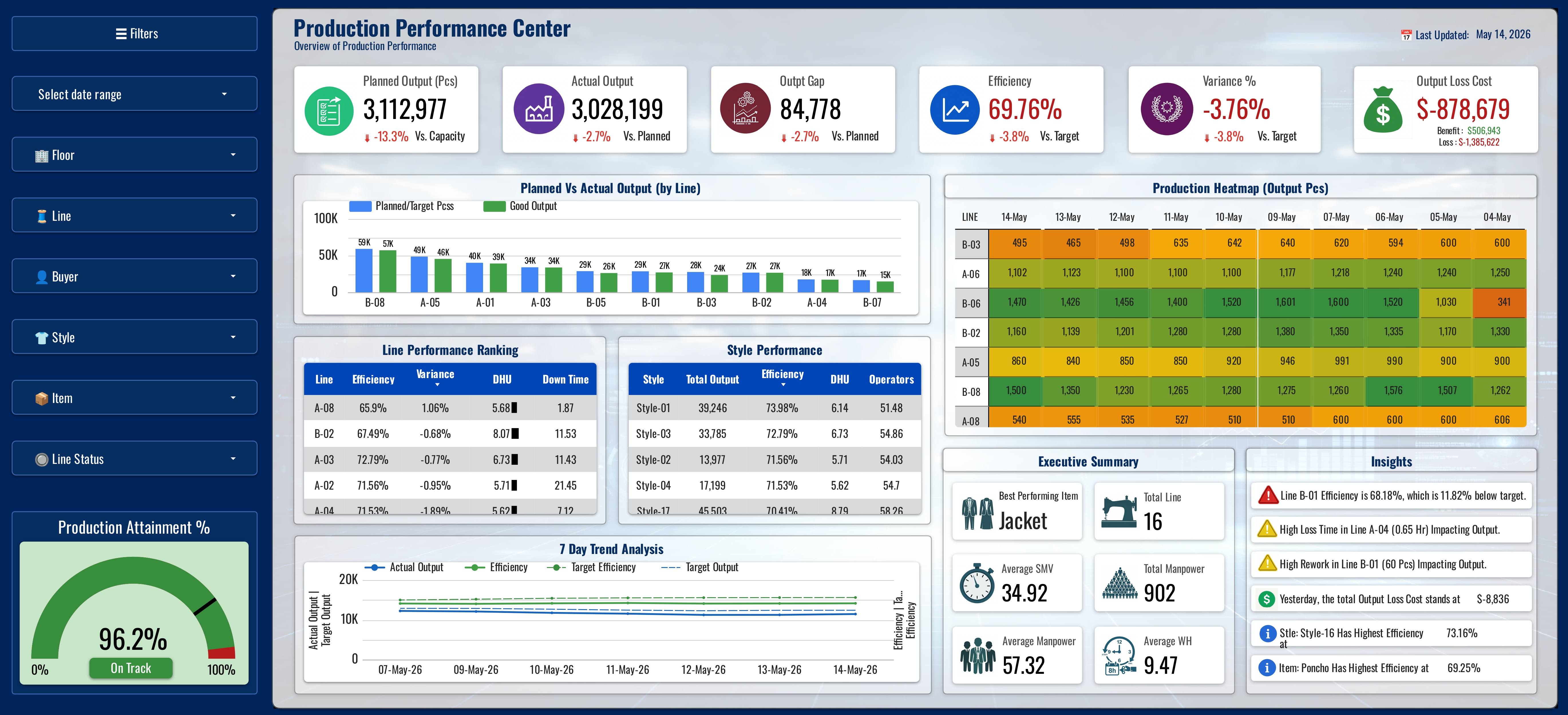Click the stopwatch Average SMV icon

[x=976, y=583]
